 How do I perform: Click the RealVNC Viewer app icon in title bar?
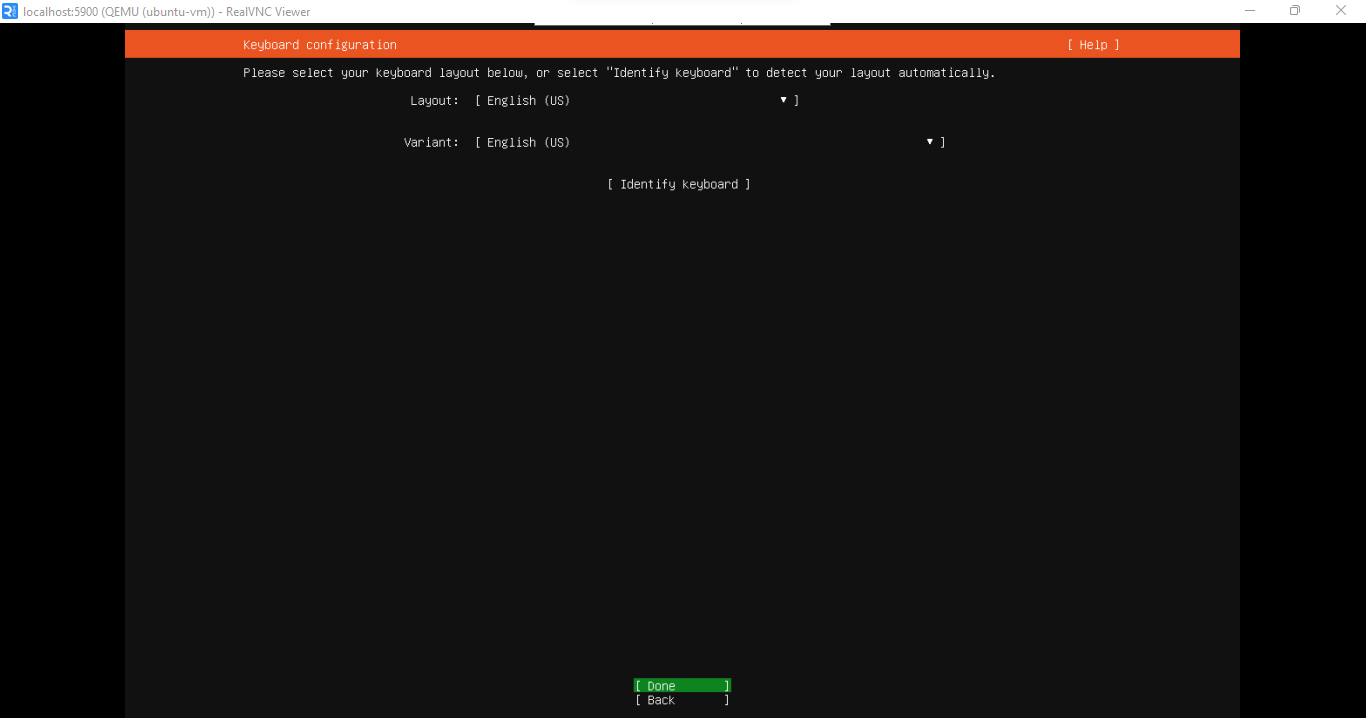click(x=10, y=11)
